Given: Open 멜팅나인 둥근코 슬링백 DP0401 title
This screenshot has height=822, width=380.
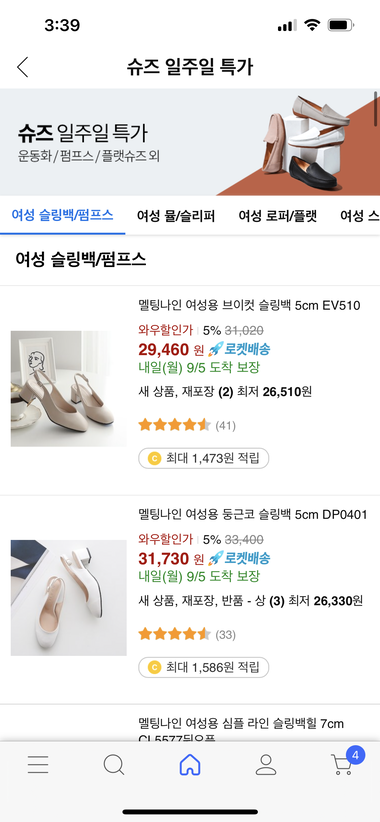Looking at the screenshot, I should click(253, 514).
